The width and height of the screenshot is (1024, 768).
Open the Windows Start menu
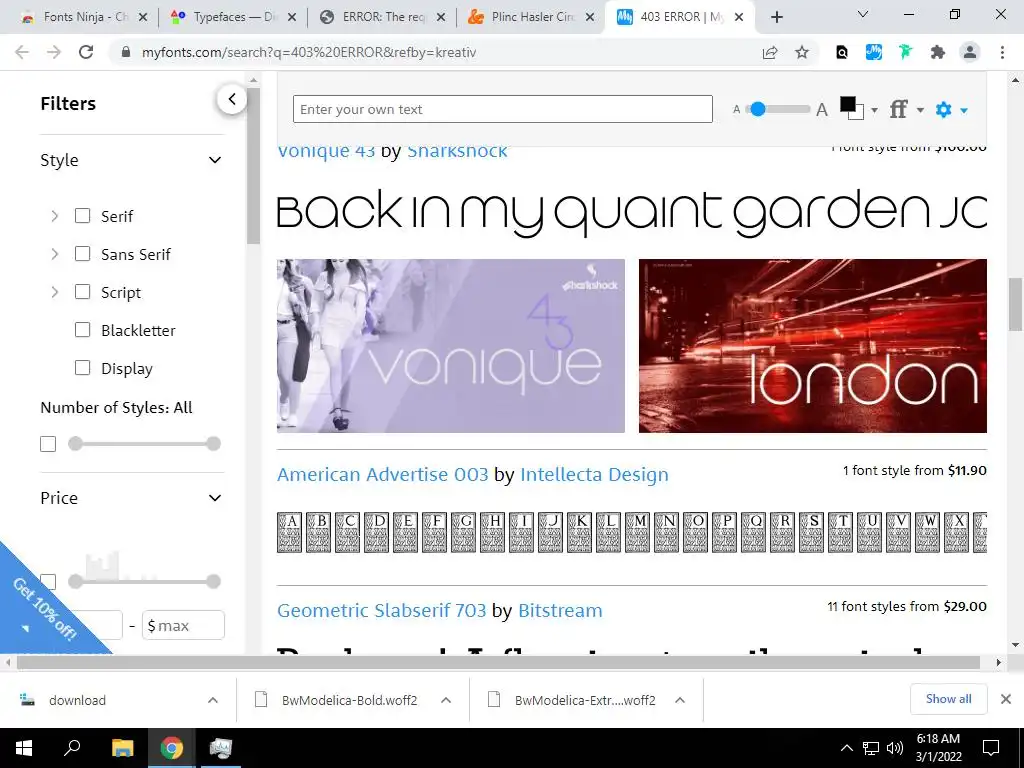pyautogui.click(x=24, y=748)
